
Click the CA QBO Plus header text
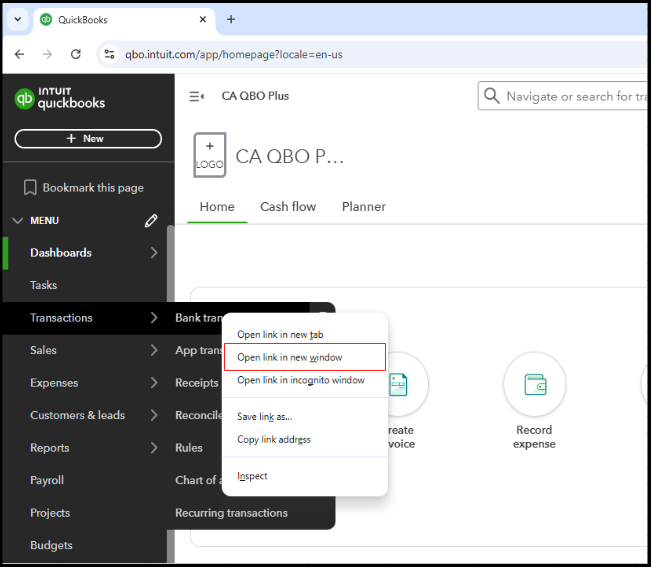coord(255,96)
